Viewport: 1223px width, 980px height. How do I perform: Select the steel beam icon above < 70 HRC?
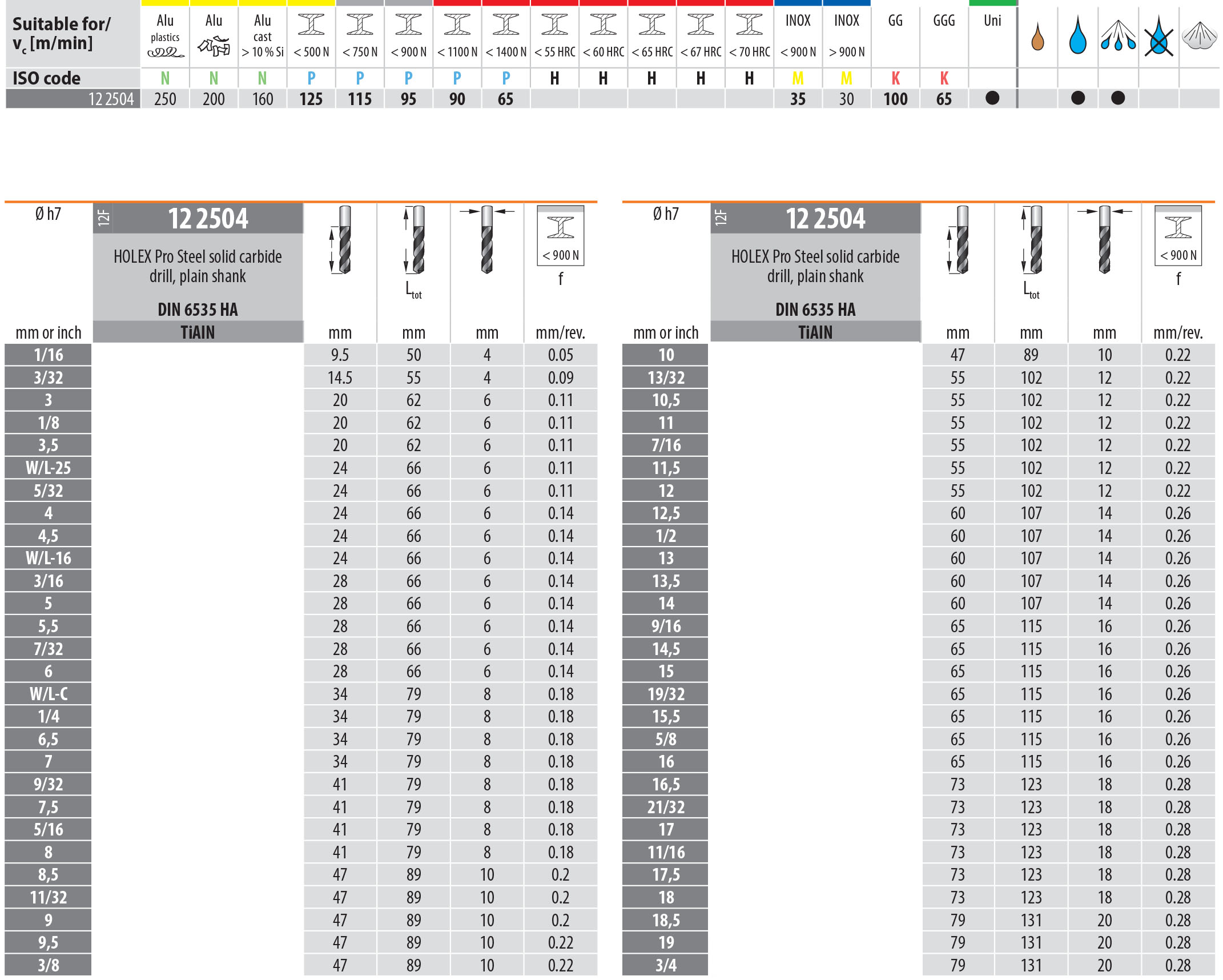point(749,24)
